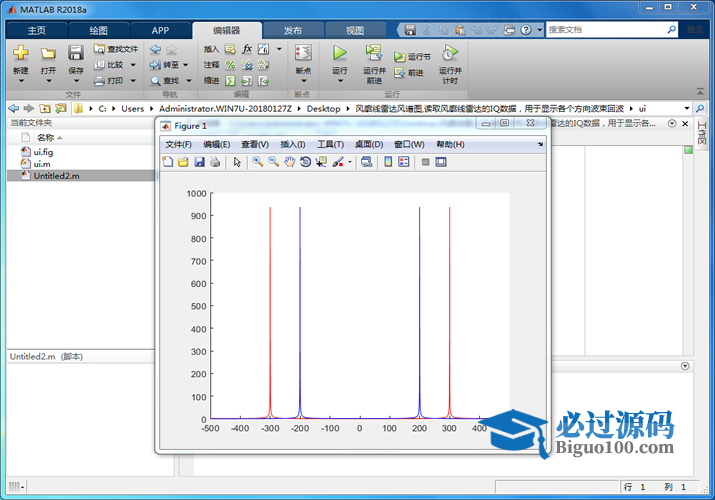Open the editor panel actions circle button
Screen dimensions: 715x500
click(x=672, y=123)
